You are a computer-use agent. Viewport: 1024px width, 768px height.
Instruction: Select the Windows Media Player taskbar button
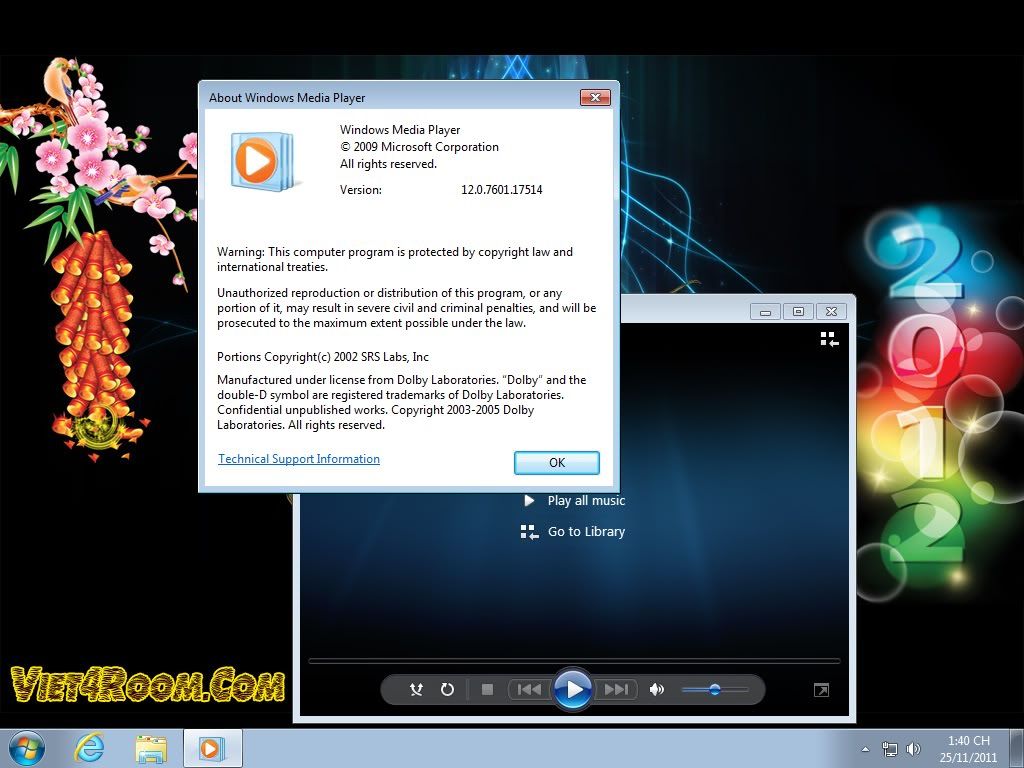click(213, 748)
